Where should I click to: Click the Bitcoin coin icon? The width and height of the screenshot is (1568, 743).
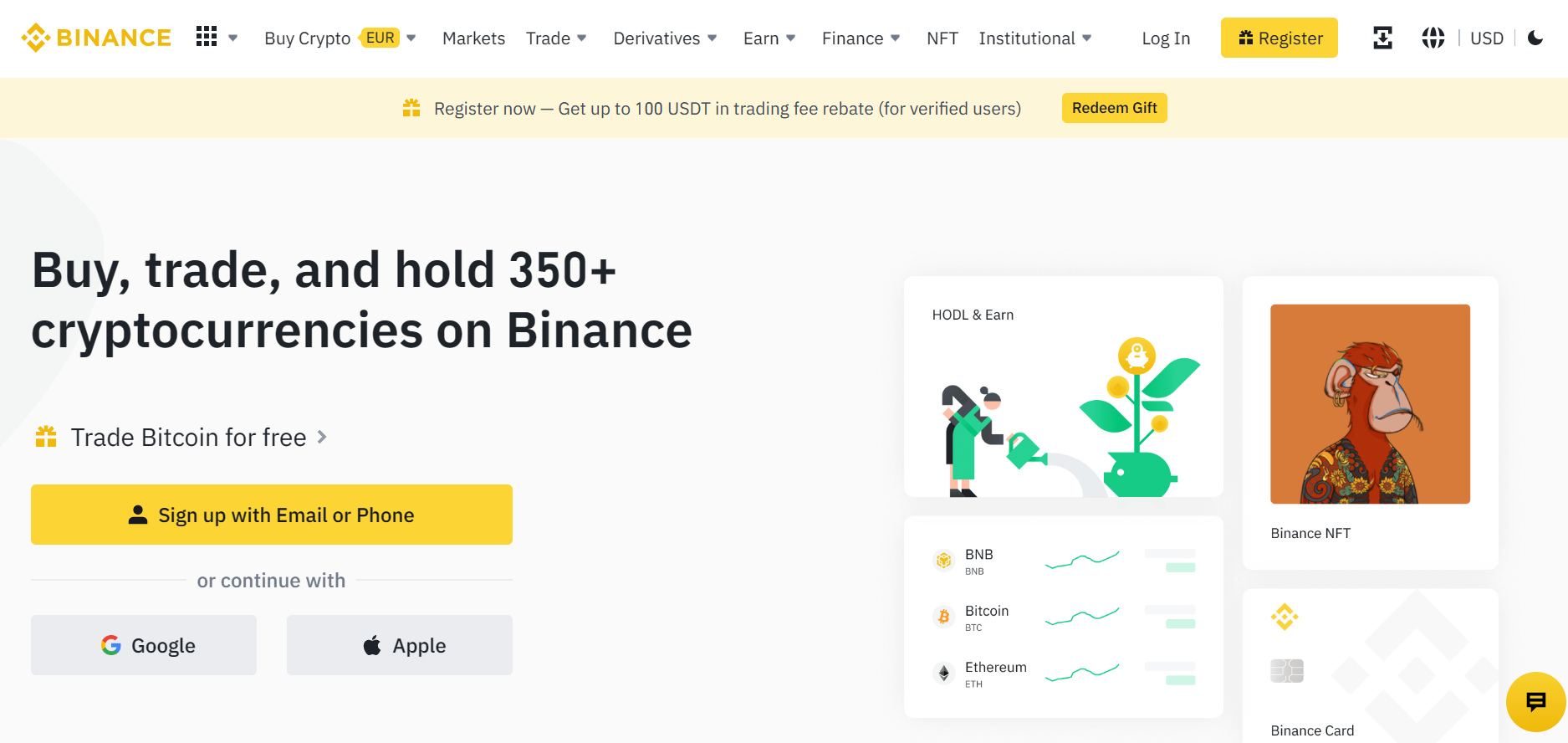[943, 617]
